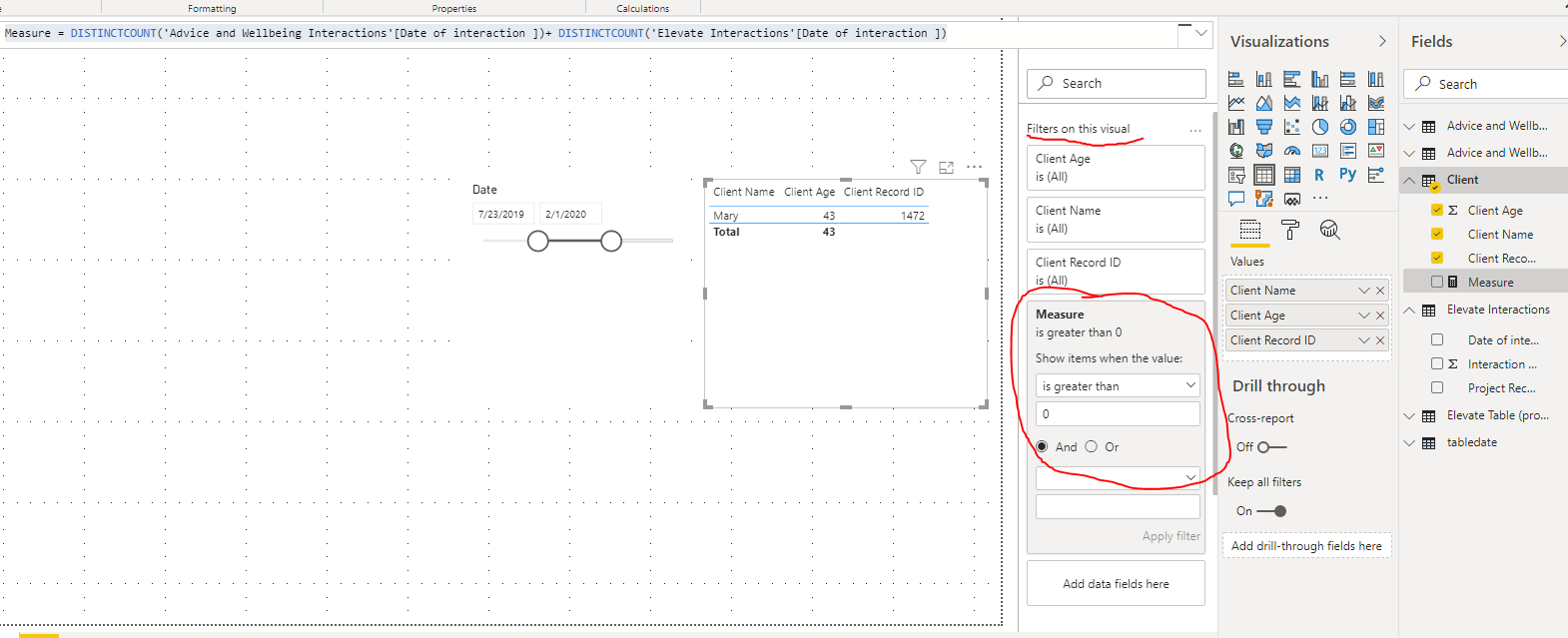Remove Client Record ID from Values
The width and height of the screenshot is (1568, 638).
(x=1380, y=340)
